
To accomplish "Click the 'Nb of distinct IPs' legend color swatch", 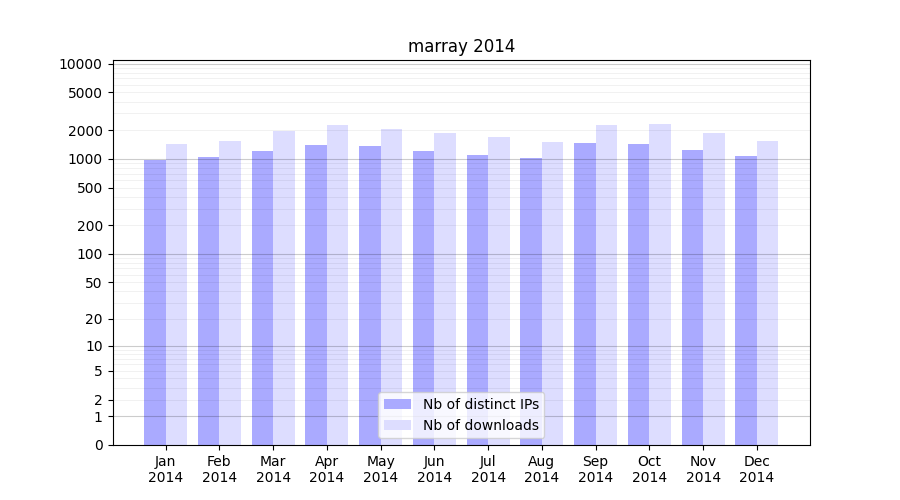I will point(397,404).
